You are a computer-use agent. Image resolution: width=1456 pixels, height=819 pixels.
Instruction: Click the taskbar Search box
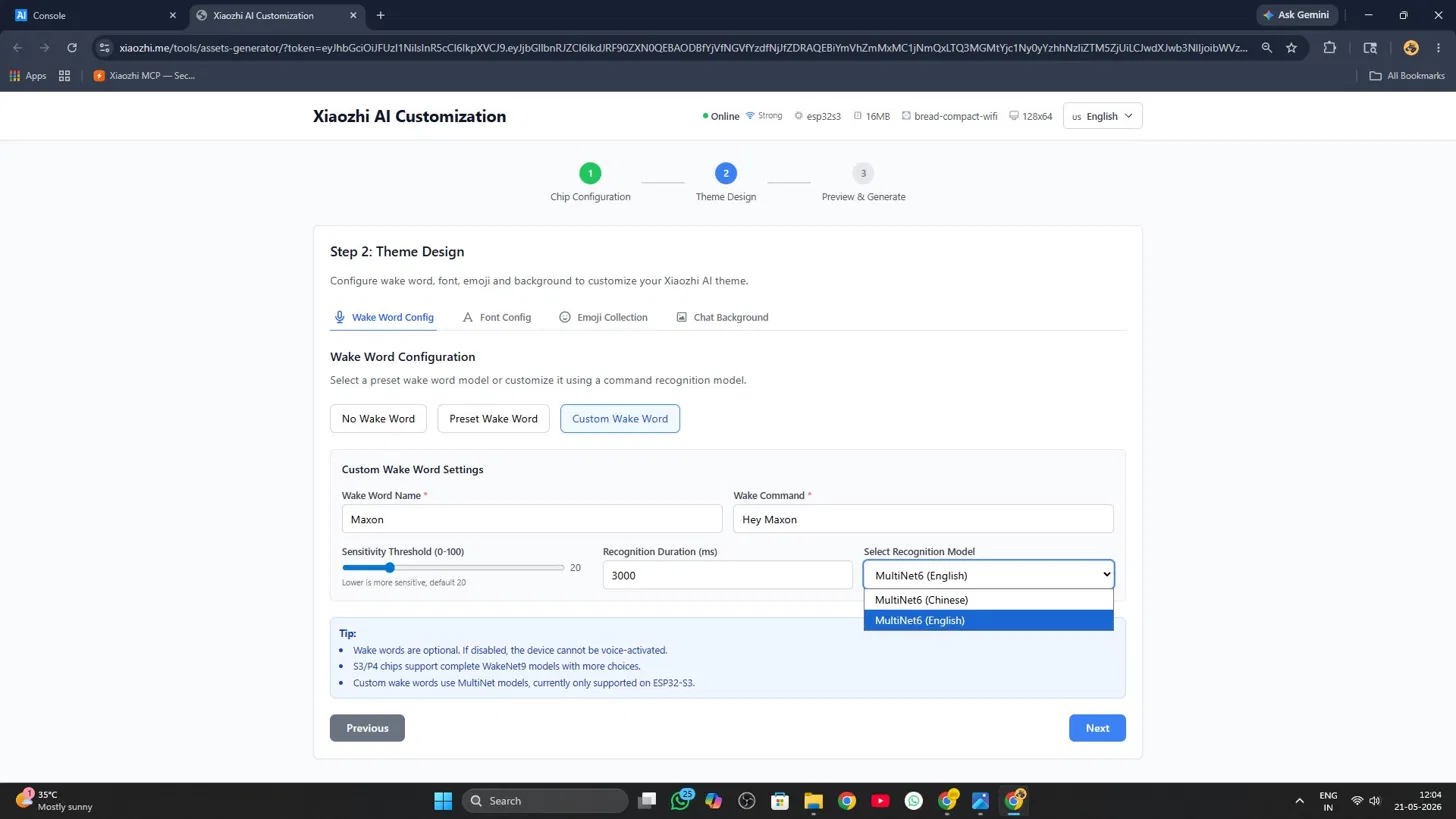pyautogui.click(x=545, y=800)
